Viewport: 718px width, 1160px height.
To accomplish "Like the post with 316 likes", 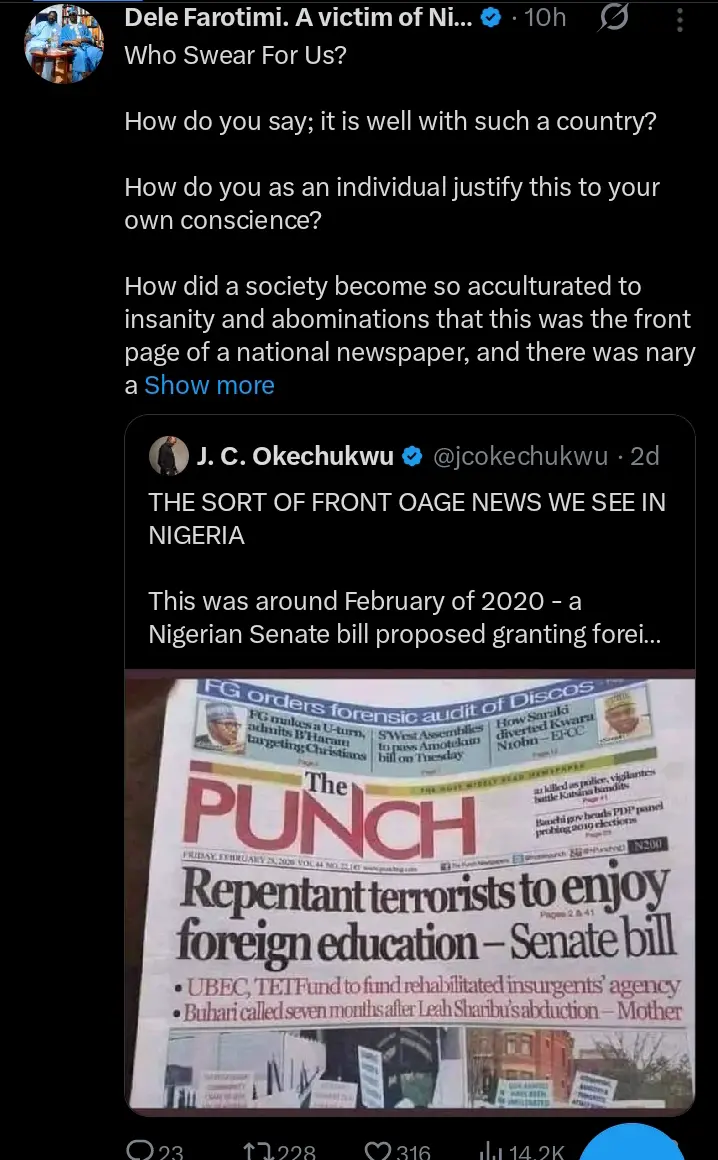I will tap(382, 1152).
